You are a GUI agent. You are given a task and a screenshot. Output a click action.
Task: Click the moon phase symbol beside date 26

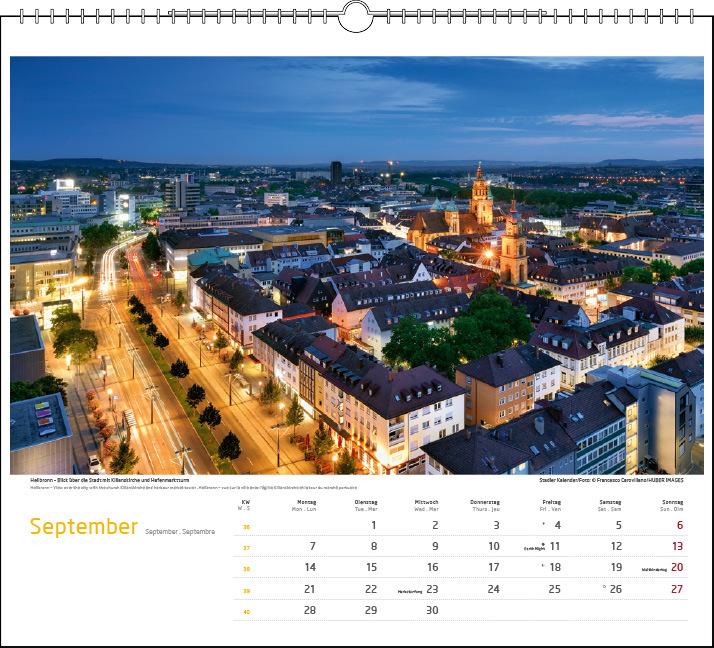coord(604,587)
